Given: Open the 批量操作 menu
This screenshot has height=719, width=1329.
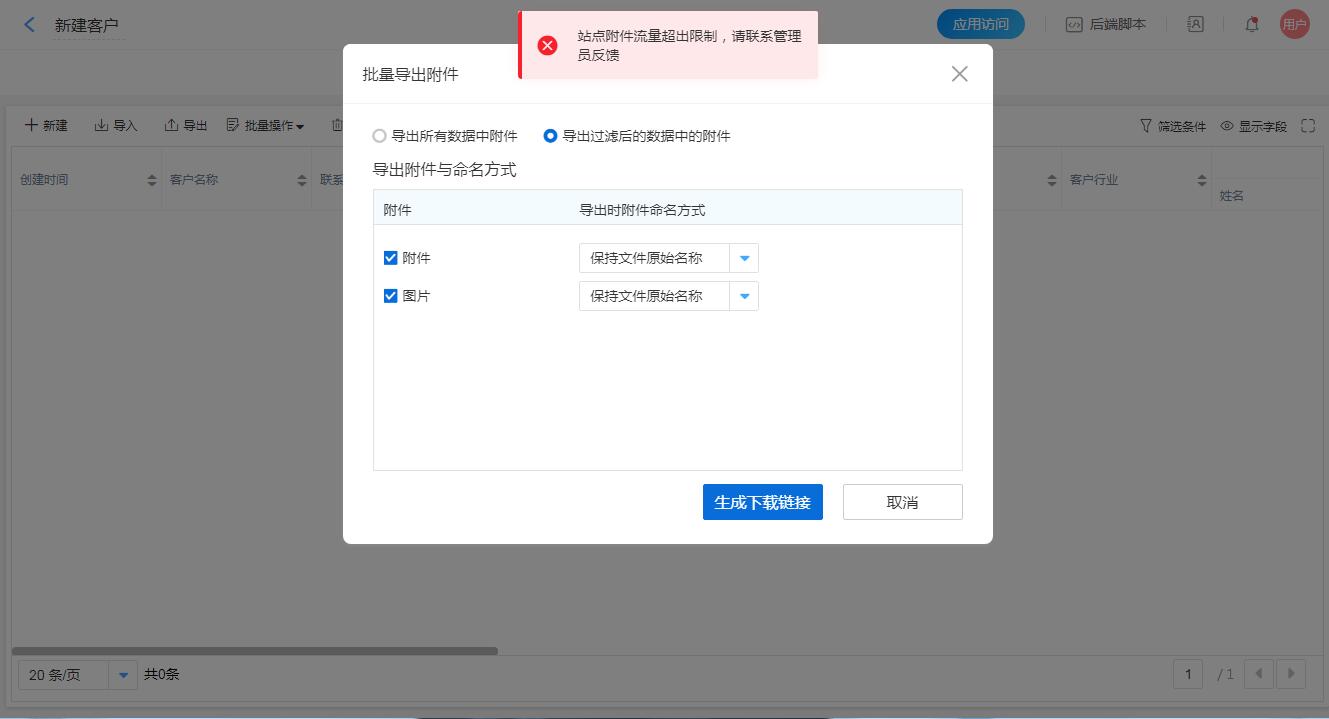Looking at the screenshot, I should (x=265, y=124).
